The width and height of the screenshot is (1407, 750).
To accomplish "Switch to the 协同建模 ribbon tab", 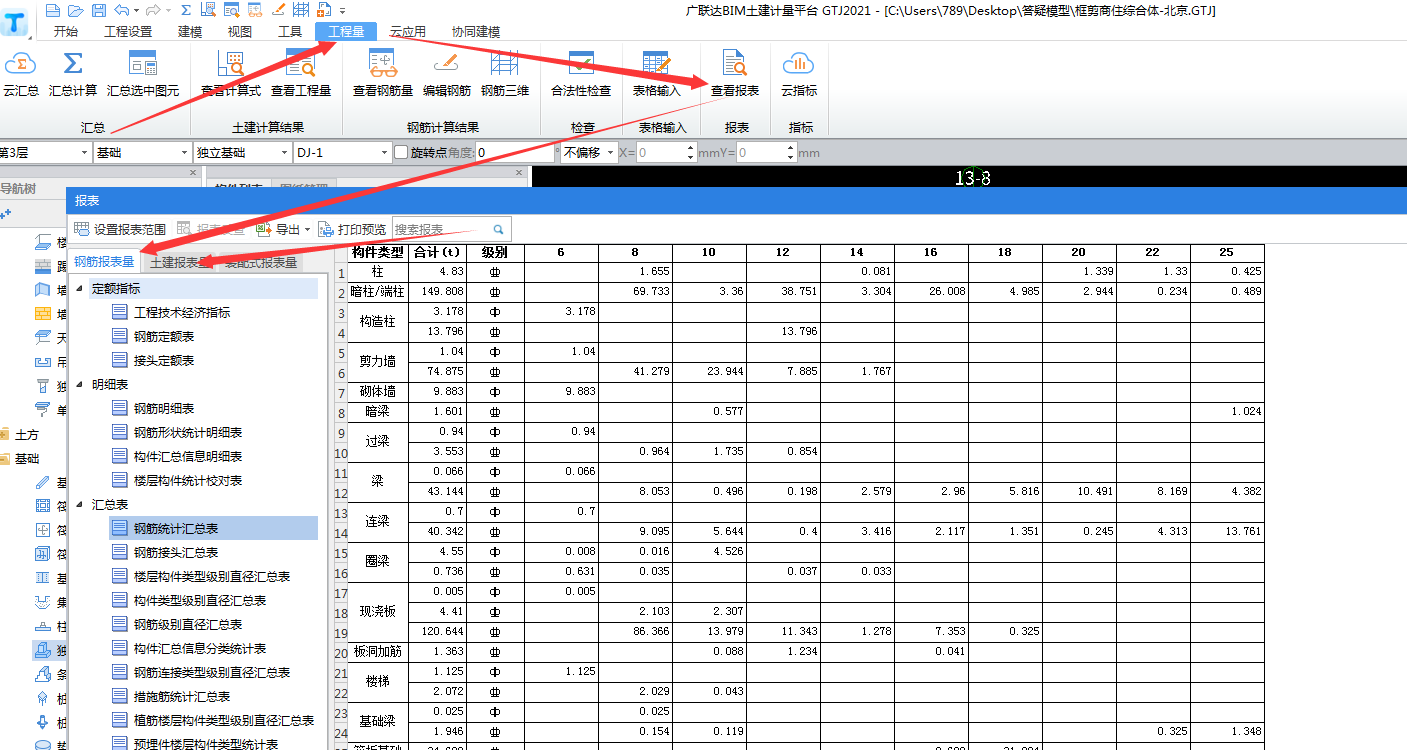I will [476, 31].
